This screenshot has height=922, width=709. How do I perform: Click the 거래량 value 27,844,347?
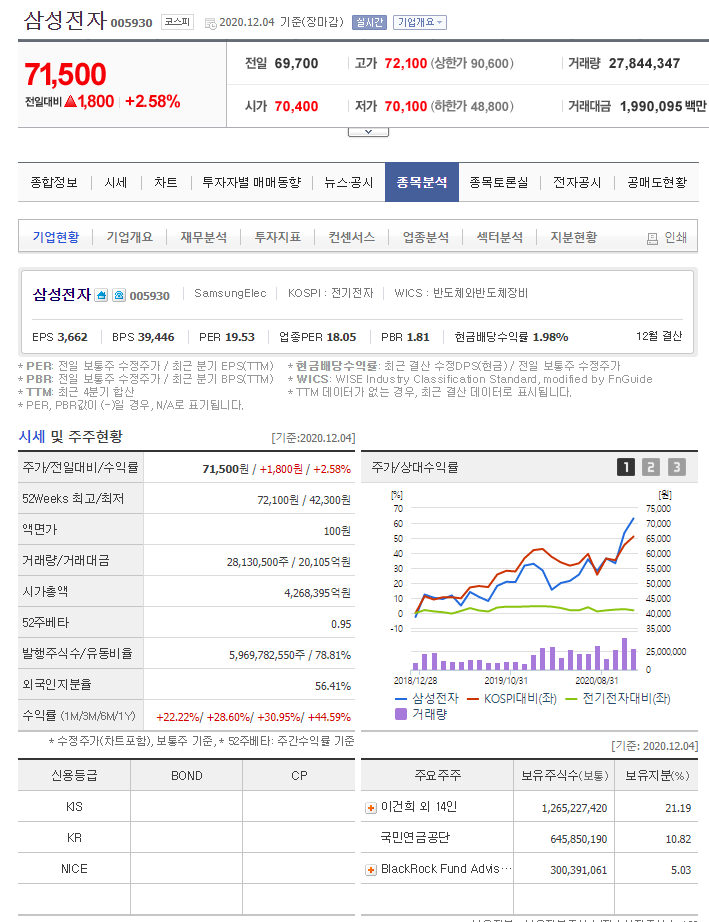coord(644,63)
